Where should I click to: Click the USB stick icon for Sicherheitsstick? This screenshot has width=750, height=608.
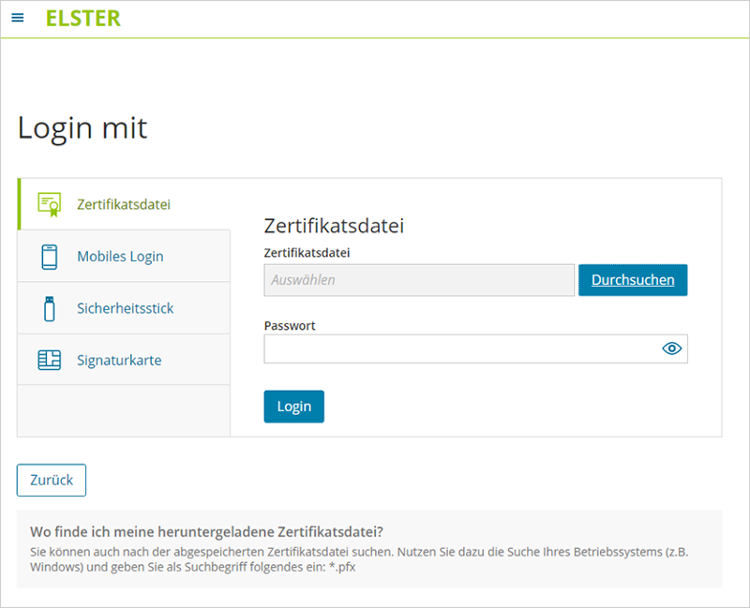tap(49, 309)
